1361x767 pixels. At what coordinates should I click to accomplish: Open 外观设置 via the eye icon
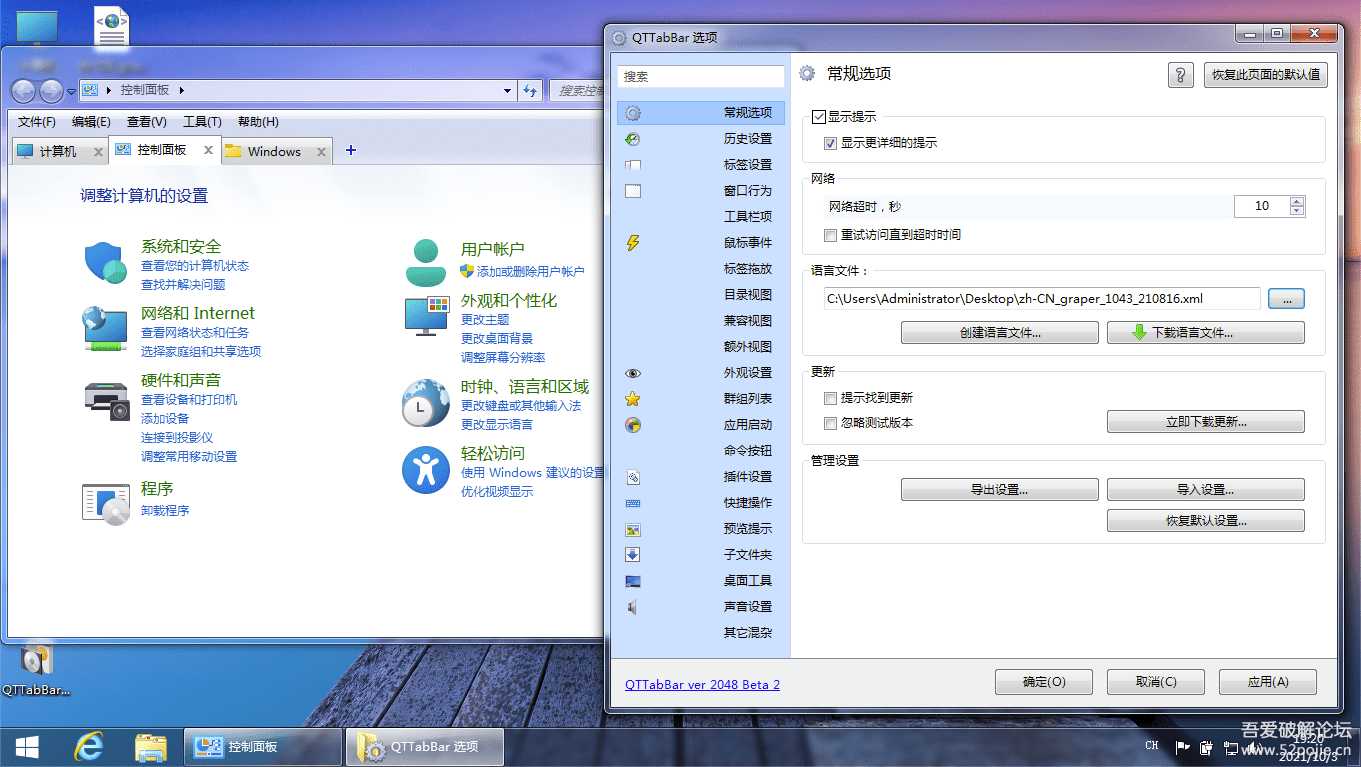(632, 373)
